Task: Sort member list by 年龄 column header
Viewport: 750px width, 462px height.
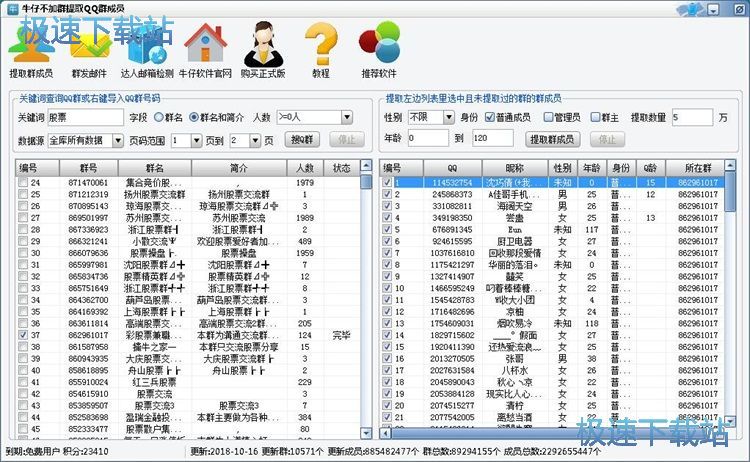Action: 592,168
